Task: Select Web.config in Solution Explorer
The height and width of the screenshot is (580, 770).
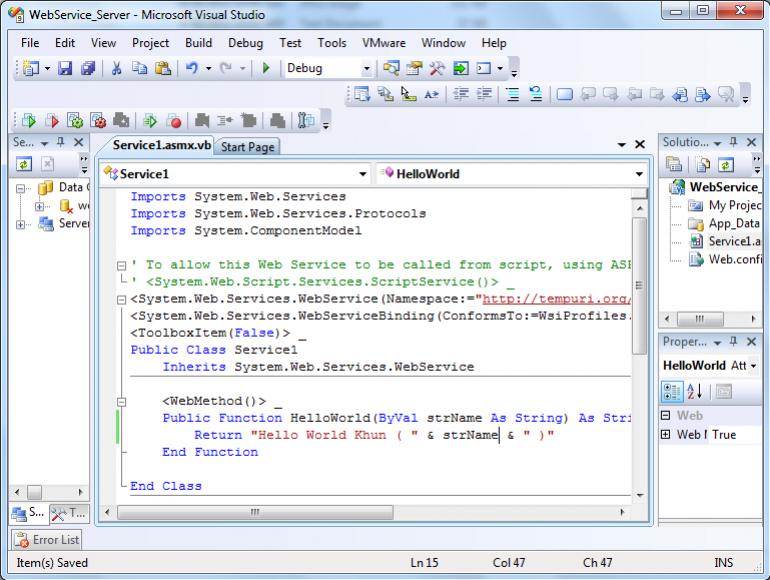Action: coord(734,260)
